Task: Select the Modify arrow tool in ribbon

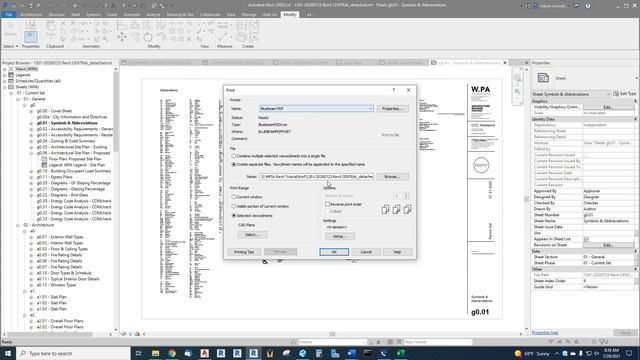Action: click(11, 29)
